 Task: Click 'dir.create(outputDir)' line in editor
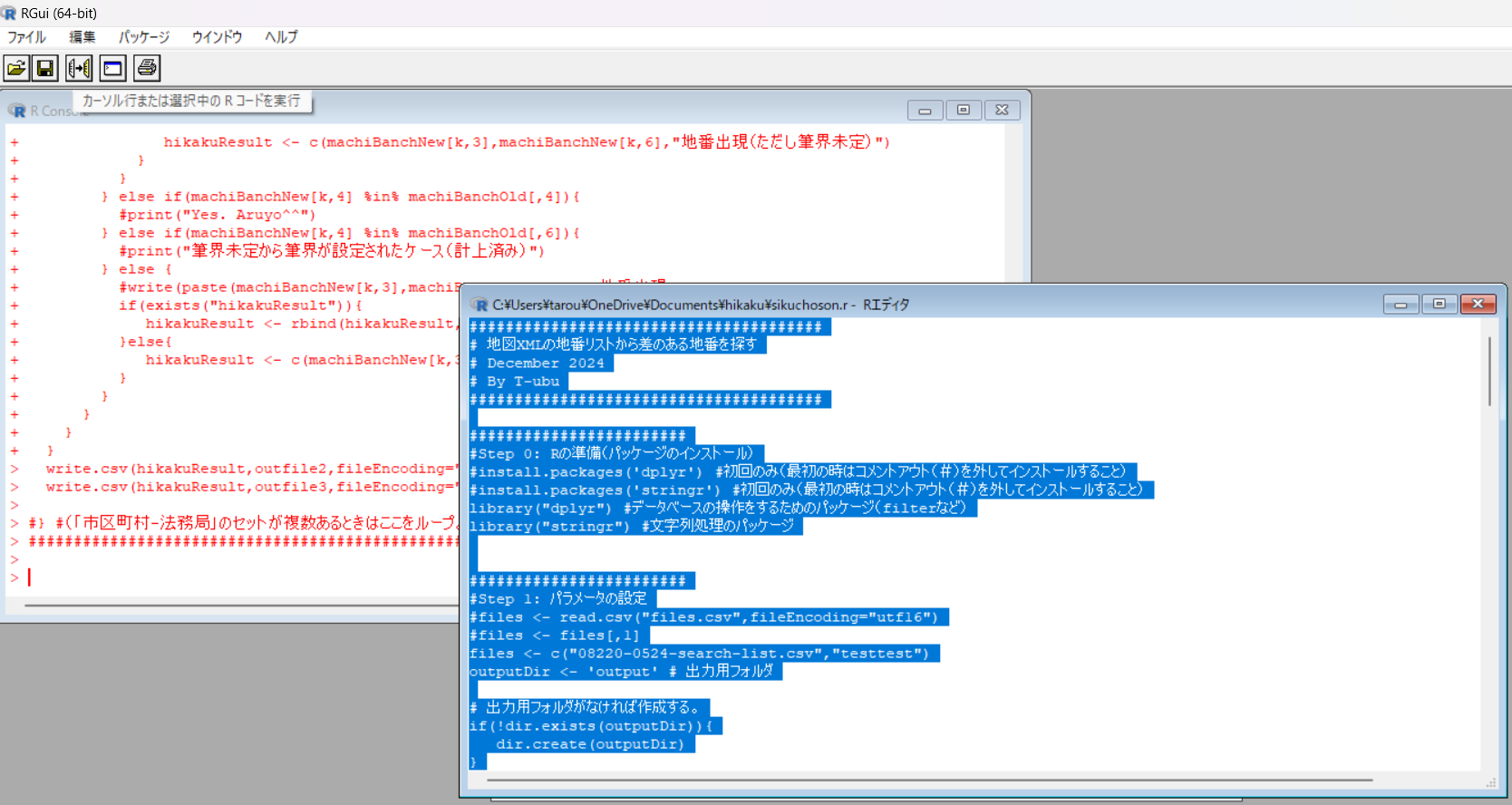click(x=590, y=744)
